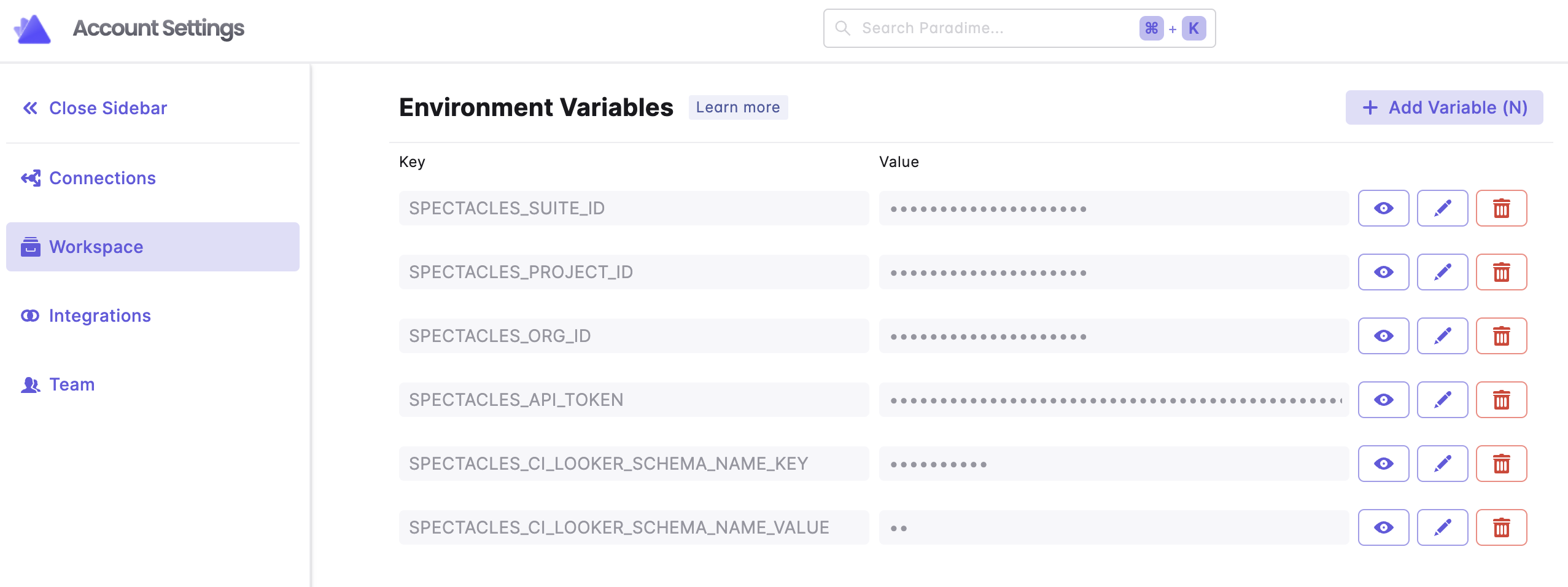Show the hidden SPECTACLES_API_TOKEN value
The height and width of the screenshot is (587, 1568).
(1383, 400)
